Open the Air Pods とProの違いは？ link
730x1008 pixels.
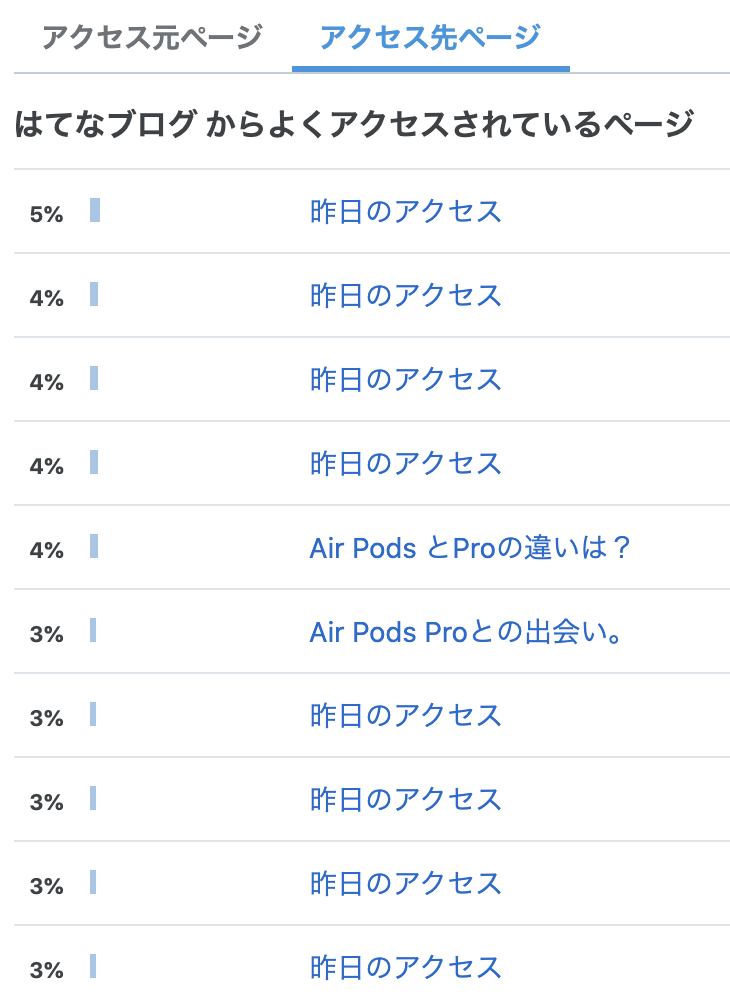click(471, 548)
